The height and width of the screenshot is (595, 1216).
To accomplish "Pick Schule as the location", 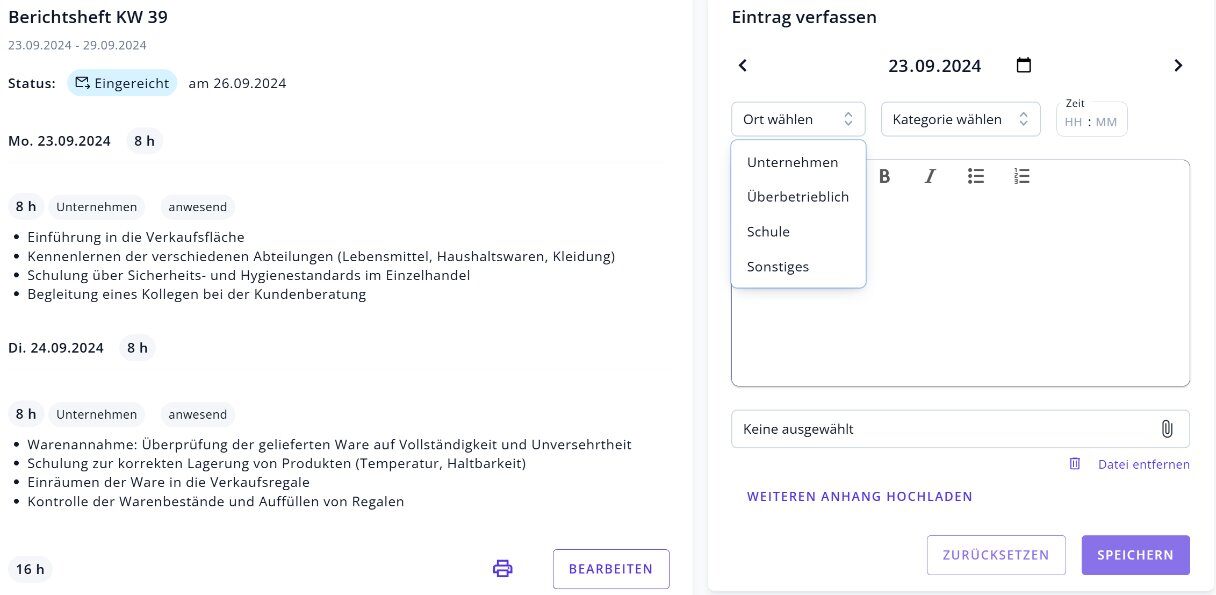I will (768, 232).
